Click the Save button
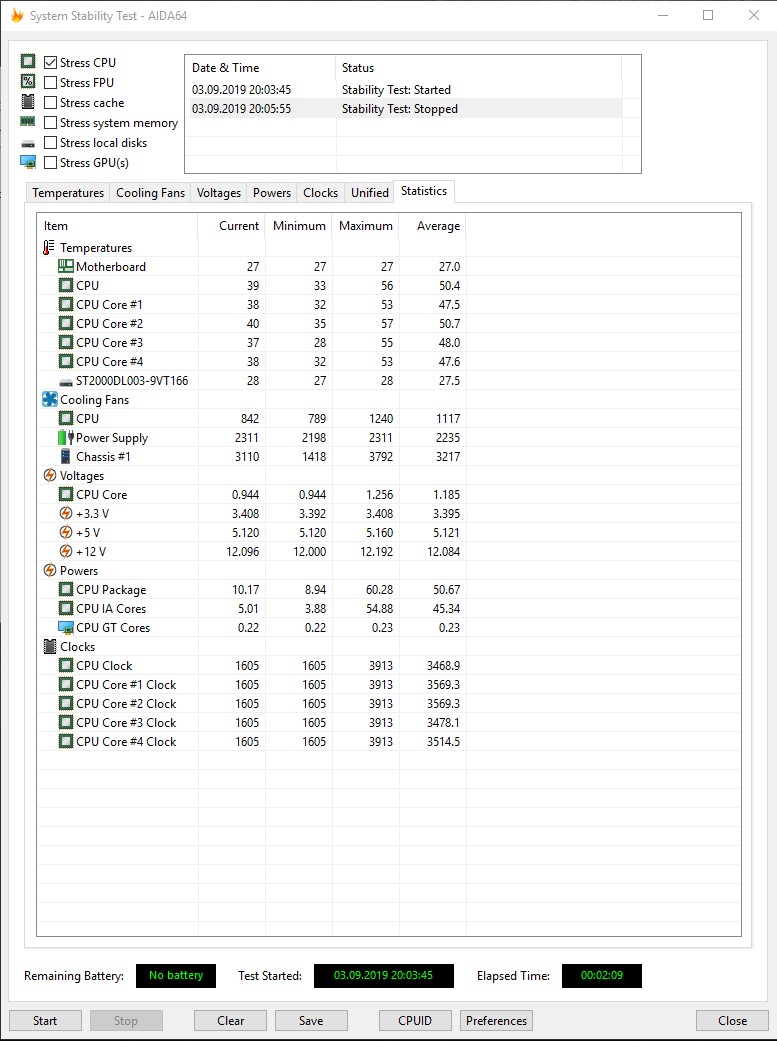Screen dimensions: 777x1041 (311, 1020)
